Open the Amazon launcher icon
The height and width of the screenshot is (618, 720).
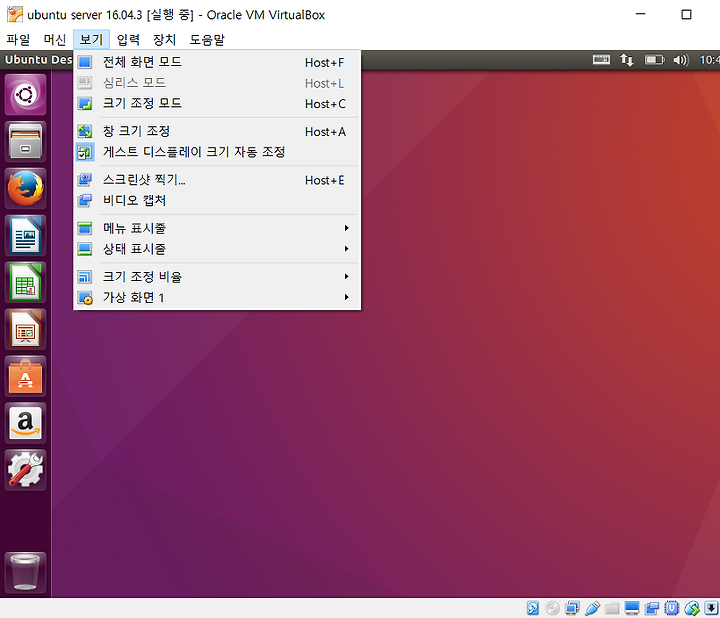point(25,423)
